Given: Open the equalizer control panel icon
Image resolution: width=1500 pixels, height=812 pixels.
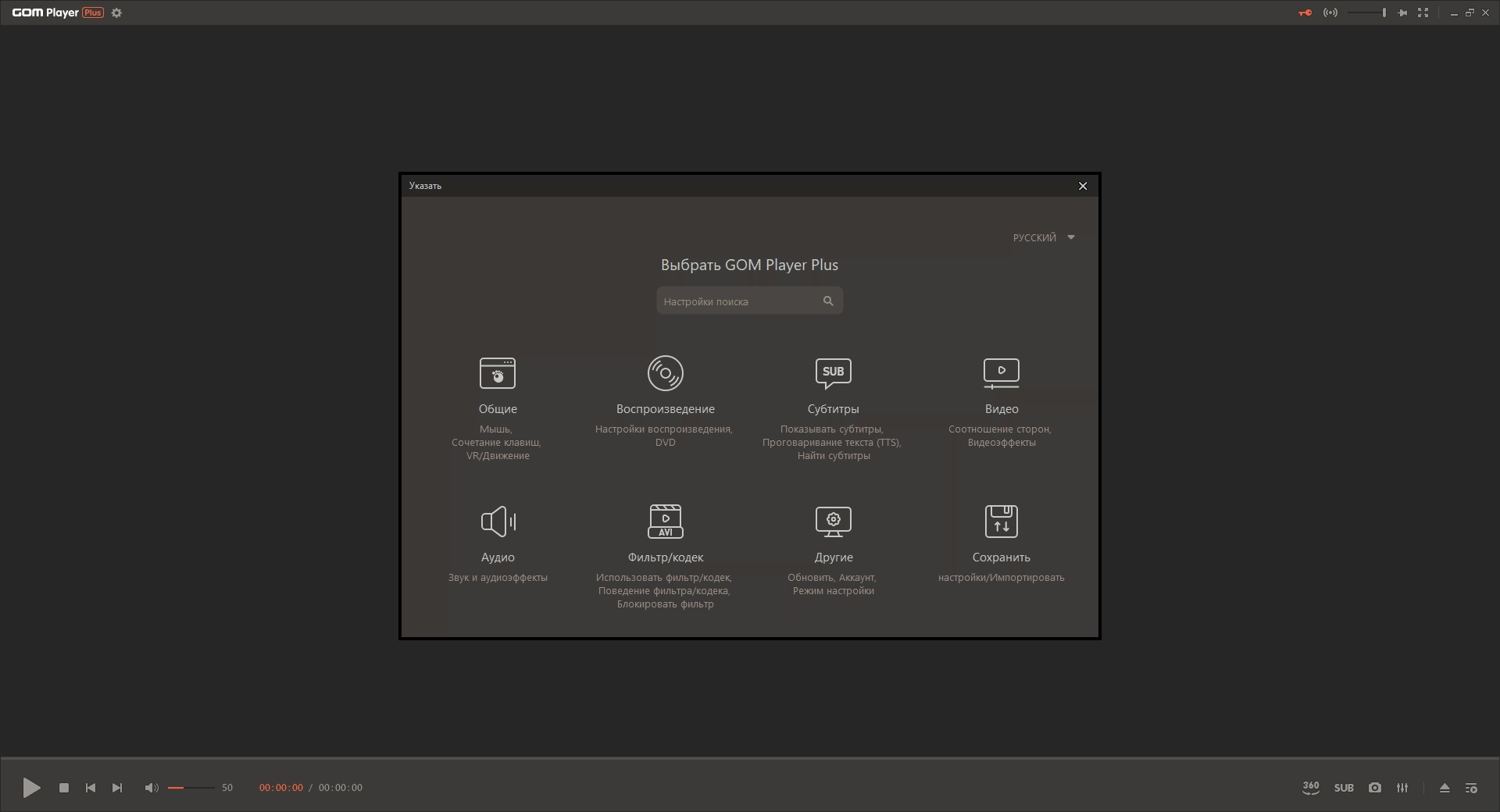Looking at the screenshot, I should [1402, 788].
